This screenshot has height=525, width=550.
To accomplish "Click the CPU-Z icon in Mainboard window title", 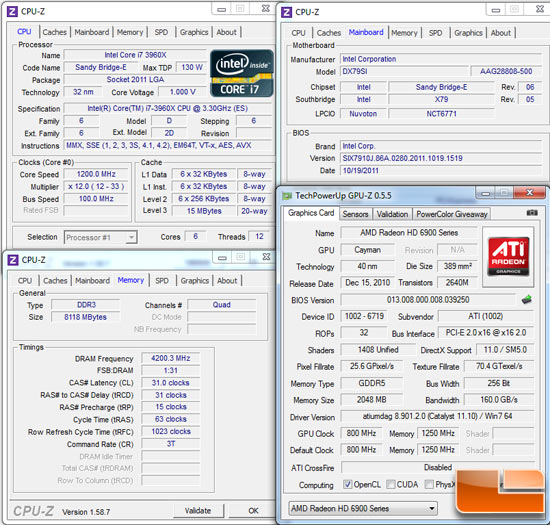I will (x=286, y=12).
